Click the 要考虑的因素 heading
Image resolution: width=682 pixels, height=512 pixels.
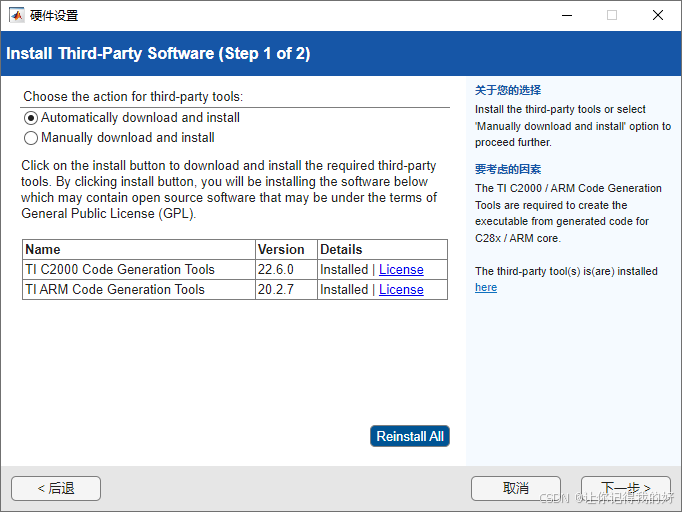[x=508, y=169]
